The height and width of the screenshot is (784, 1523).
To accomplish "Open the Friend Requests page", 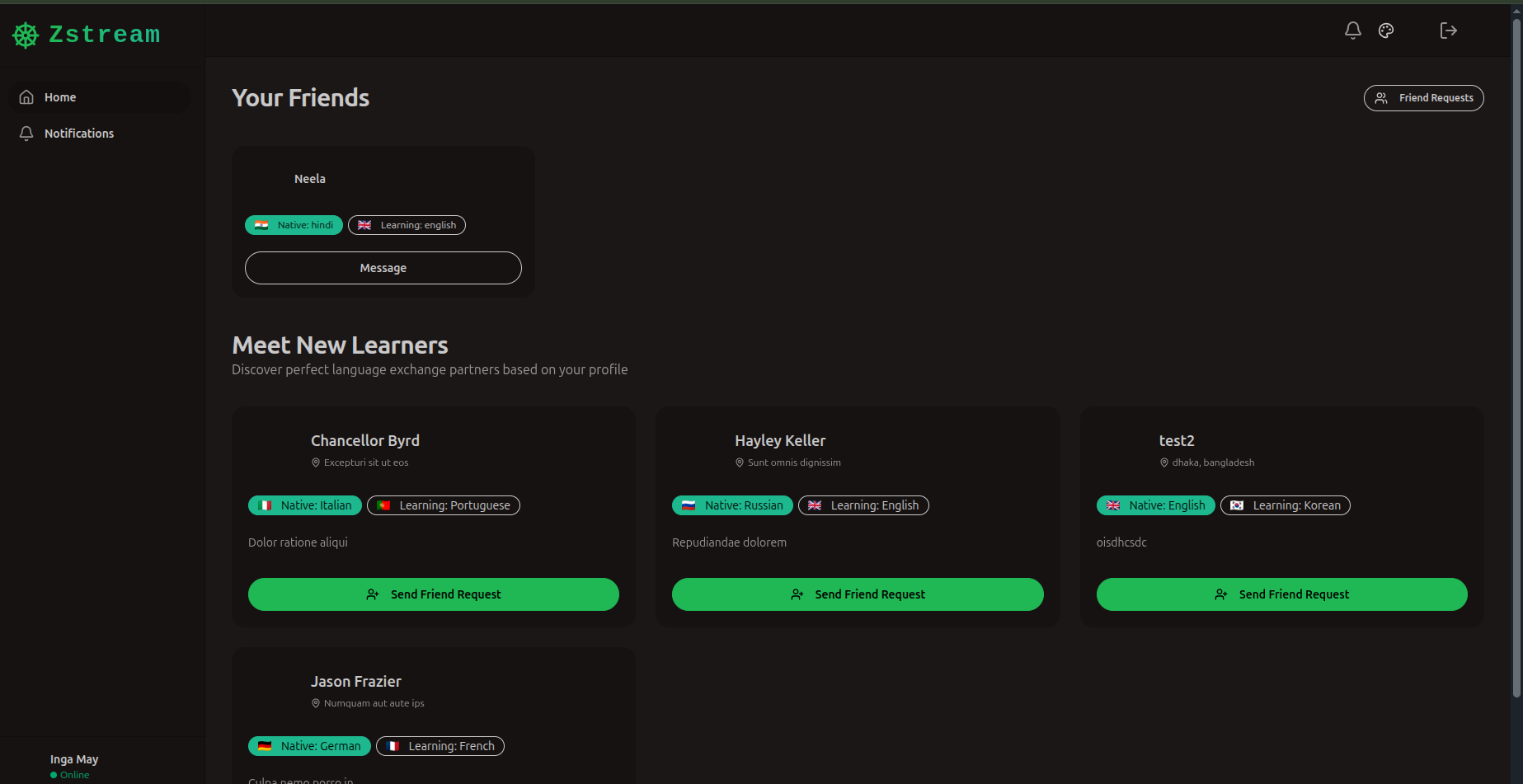I will [x=1423, y=98].
